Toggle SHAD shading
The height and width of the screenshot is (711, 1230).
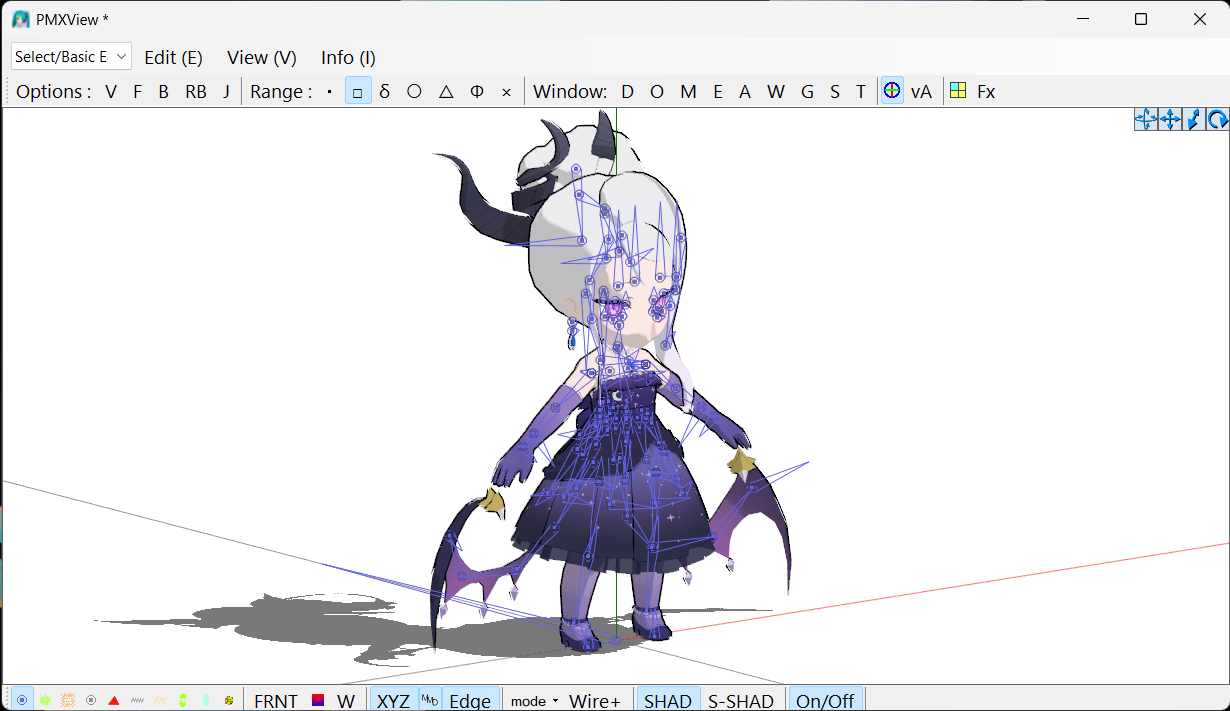pyautogui.click(x=668, y=701)
